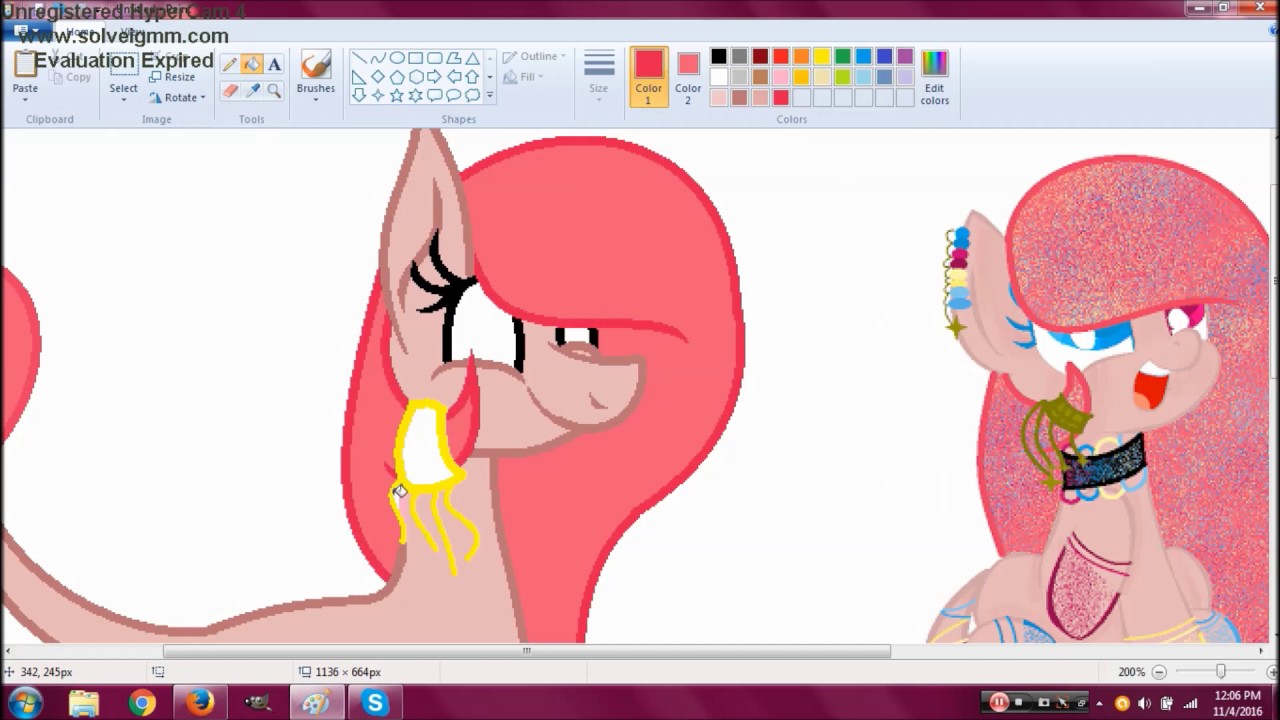
Task: Choose the Diamond shape
Action: click(x=377, y=77)
